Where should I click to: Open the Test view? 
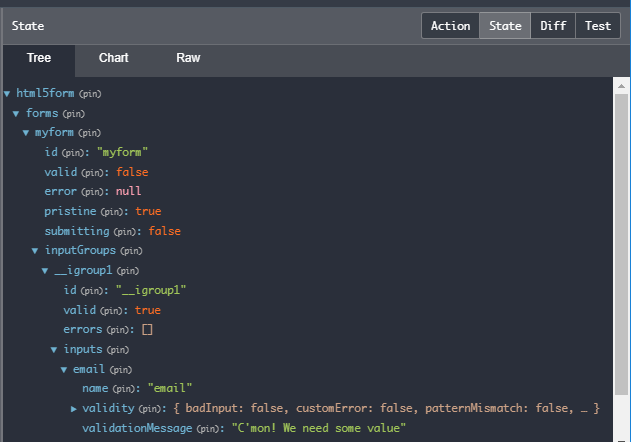(598, 26)
